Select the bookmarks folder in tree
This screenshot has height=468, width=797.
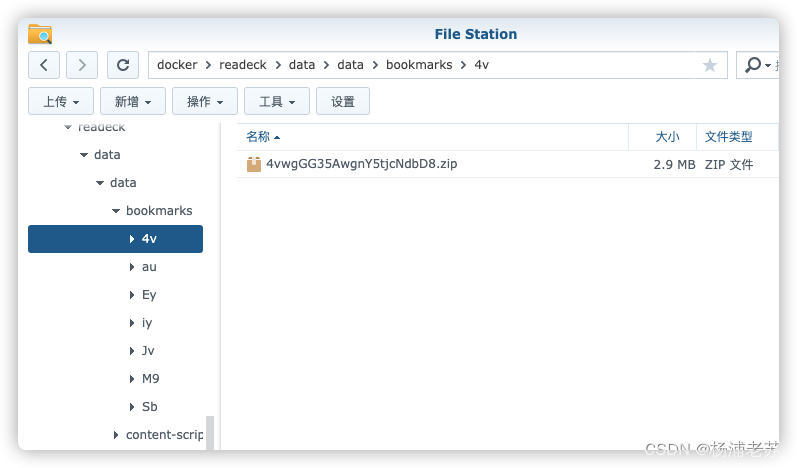point(159,211)
